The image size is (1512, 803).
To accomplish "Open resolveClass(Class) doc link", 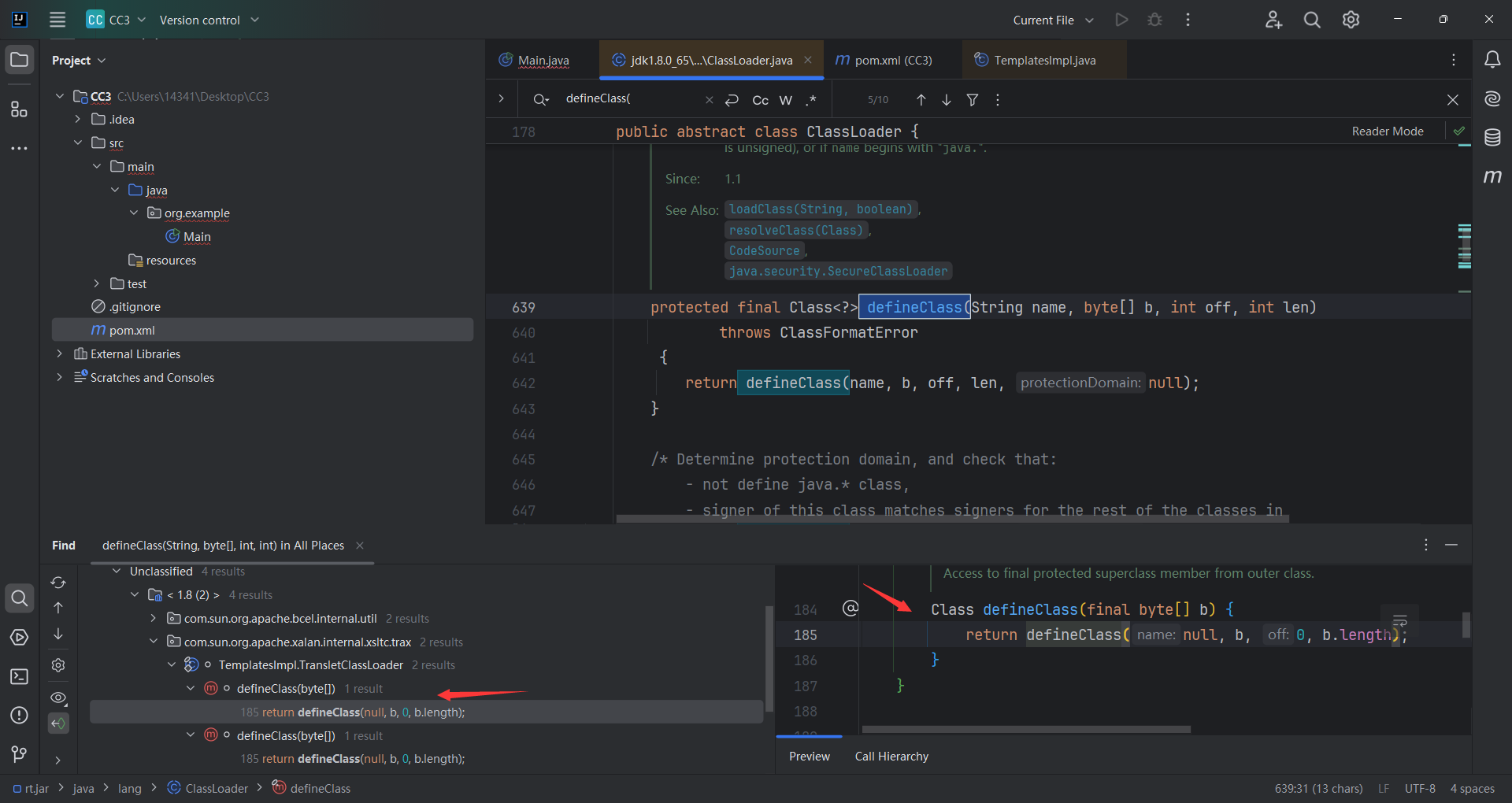I will 796,231.
